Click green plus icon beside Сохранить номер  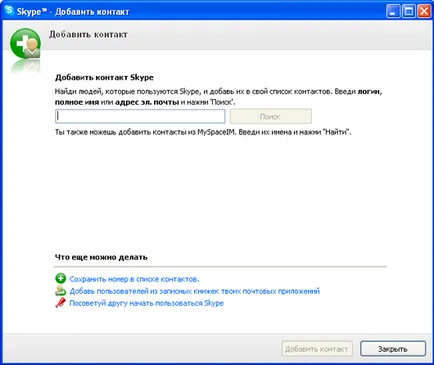(61, 278)
